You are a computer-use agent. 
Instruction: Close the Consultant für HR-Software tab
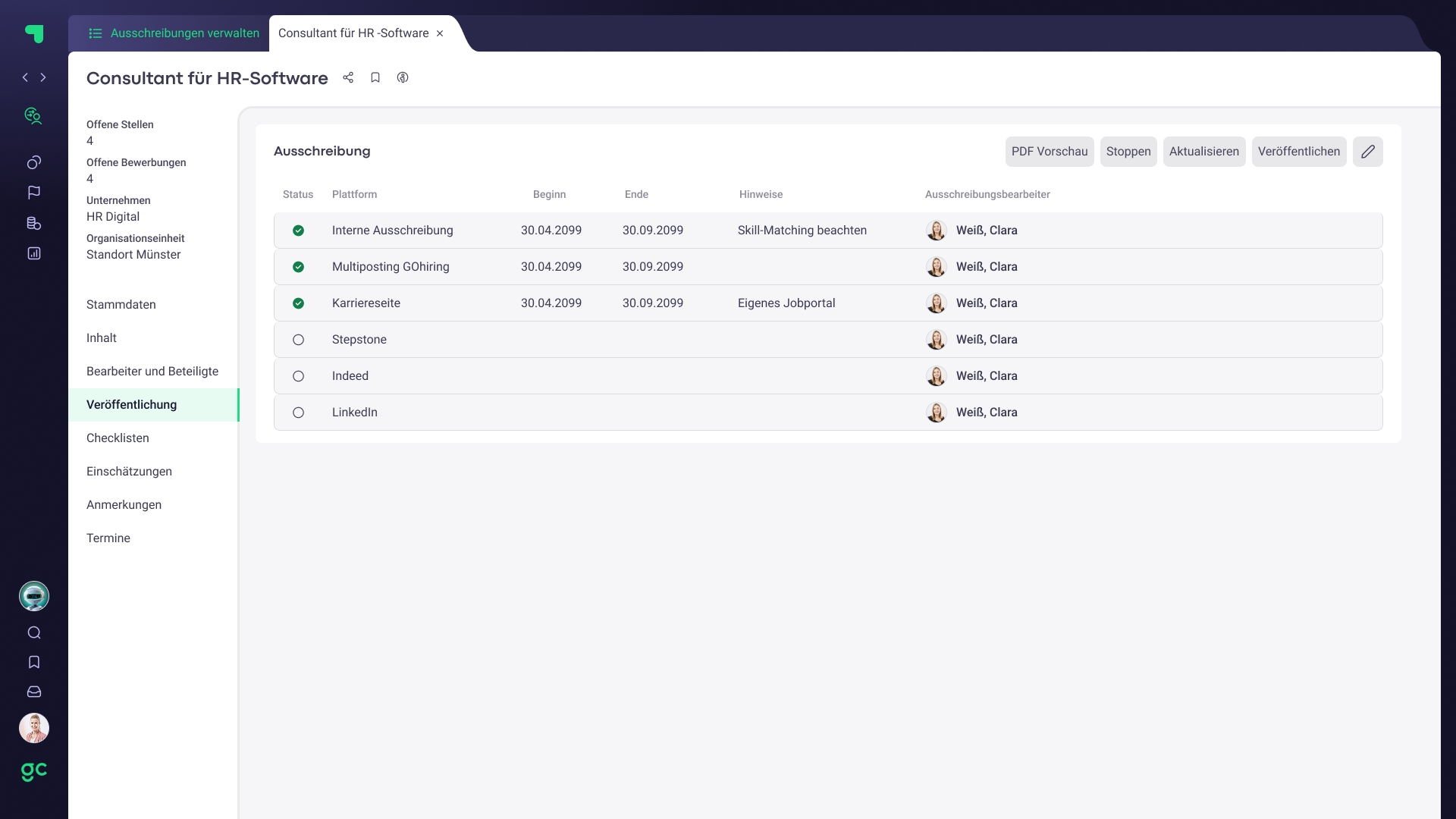440,33
